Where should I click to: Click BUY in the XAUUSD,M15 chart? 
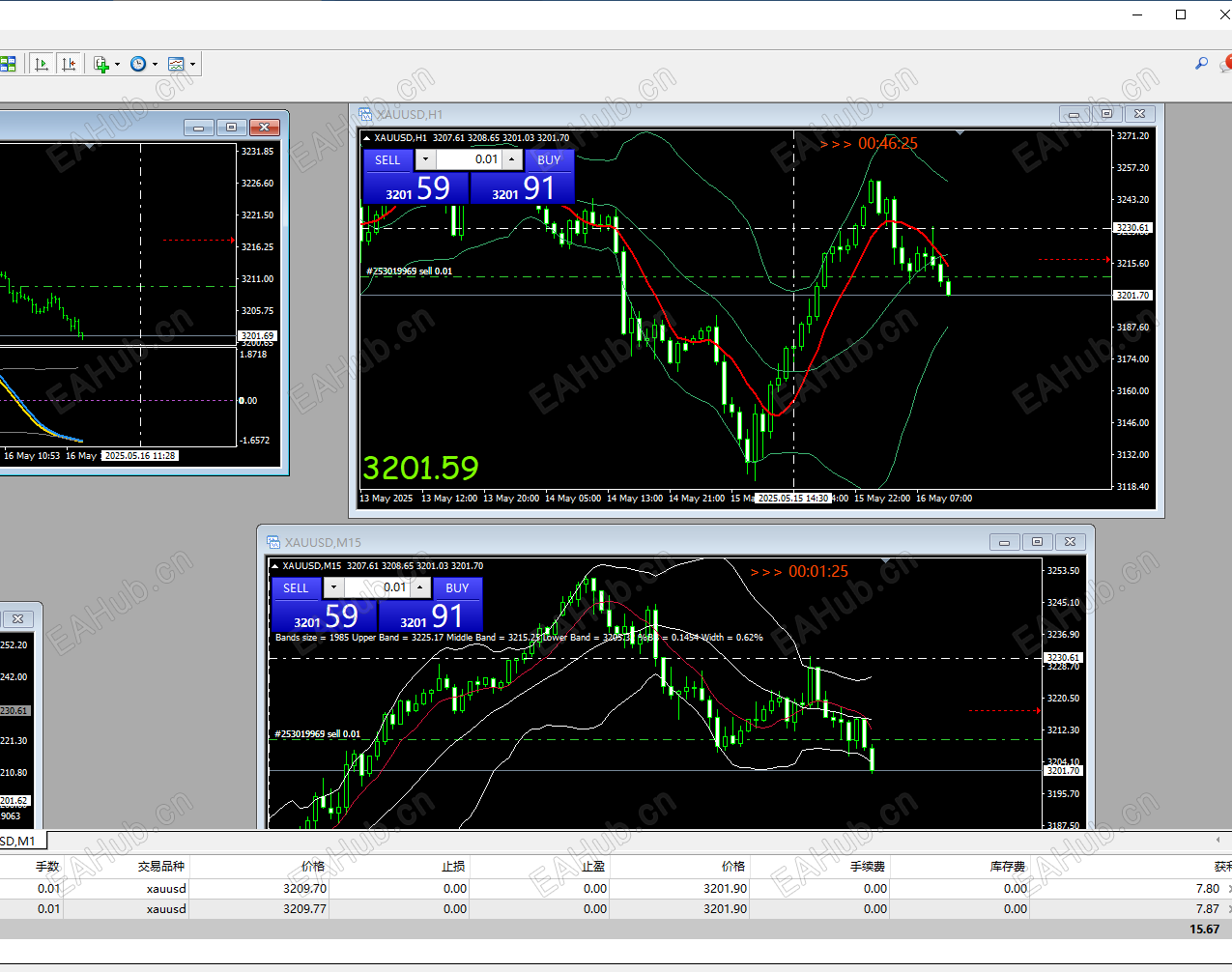pyautogui.click(x=457, y=587)
